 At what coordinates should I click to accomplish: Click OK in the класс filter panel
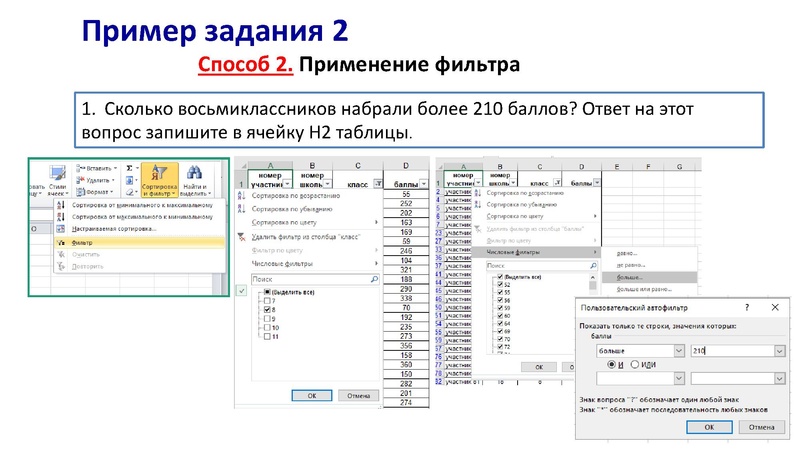pos(312,395)
